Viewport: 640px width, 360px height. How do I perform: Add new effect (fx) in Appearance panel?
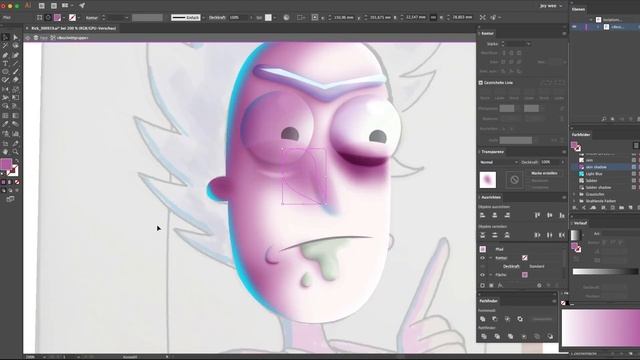(x=500, y=285)
